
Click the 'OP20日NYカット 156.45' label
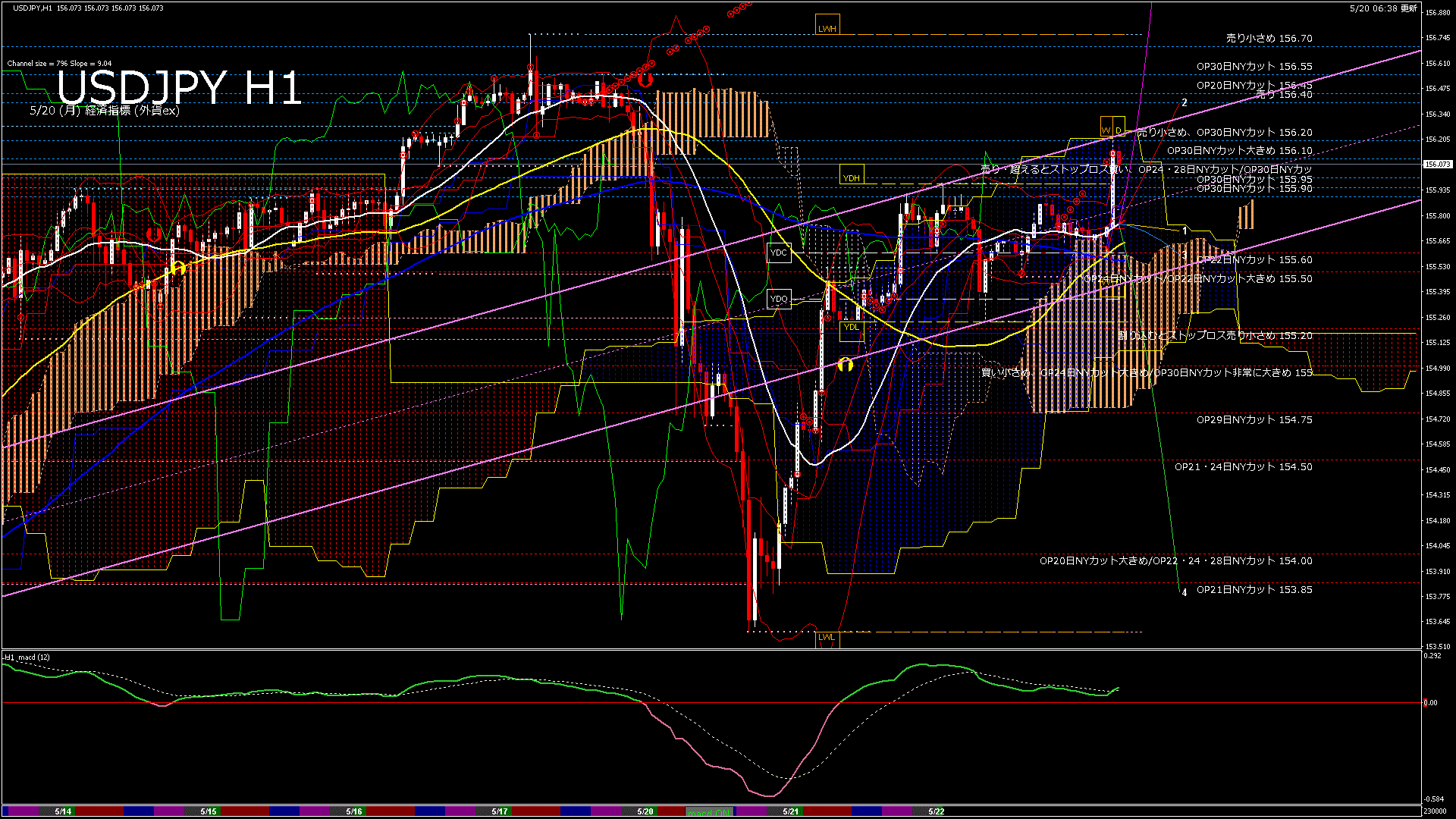[x=1255, y=85]
